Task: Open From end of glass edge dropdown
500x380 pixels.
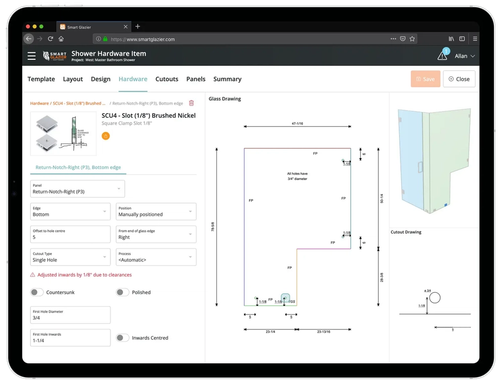Action: 156,234
